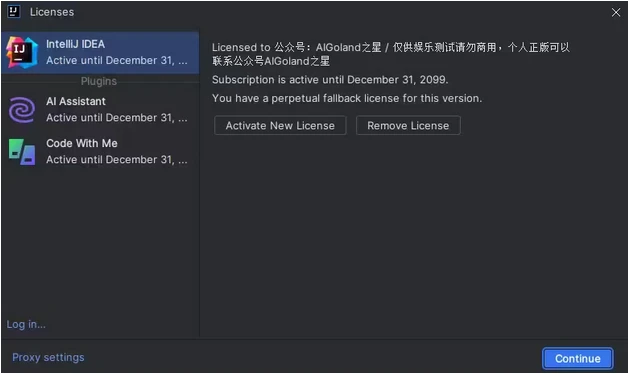This screenshot has width=628, height=374.
Task: Click the Continue button
Action: coord(578,358)
